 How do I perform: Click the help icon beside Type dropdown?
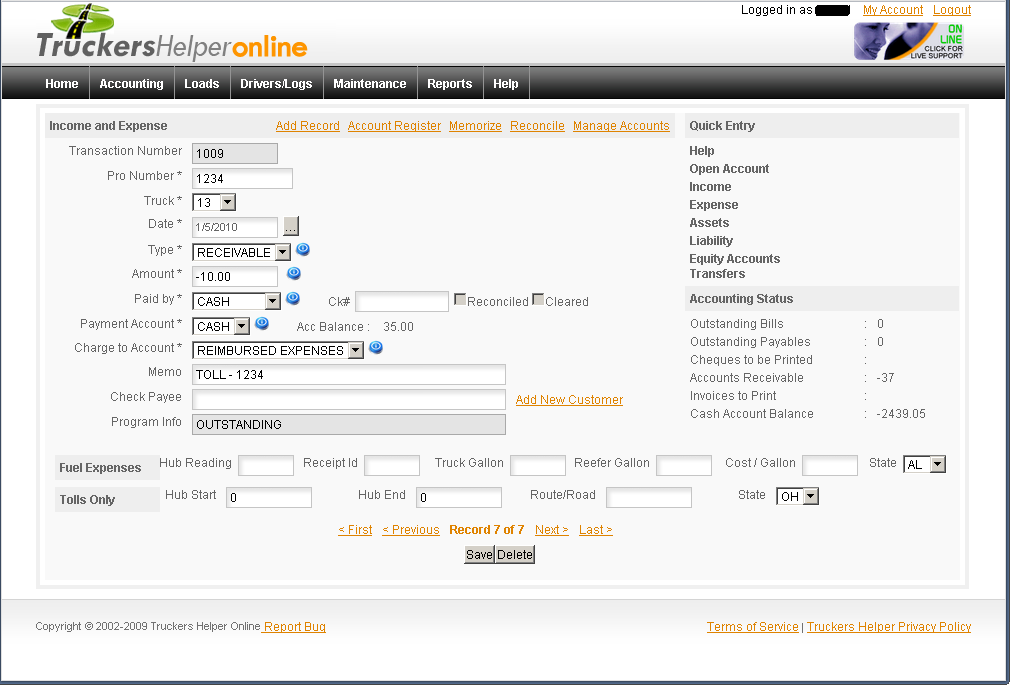pos(303,250)
